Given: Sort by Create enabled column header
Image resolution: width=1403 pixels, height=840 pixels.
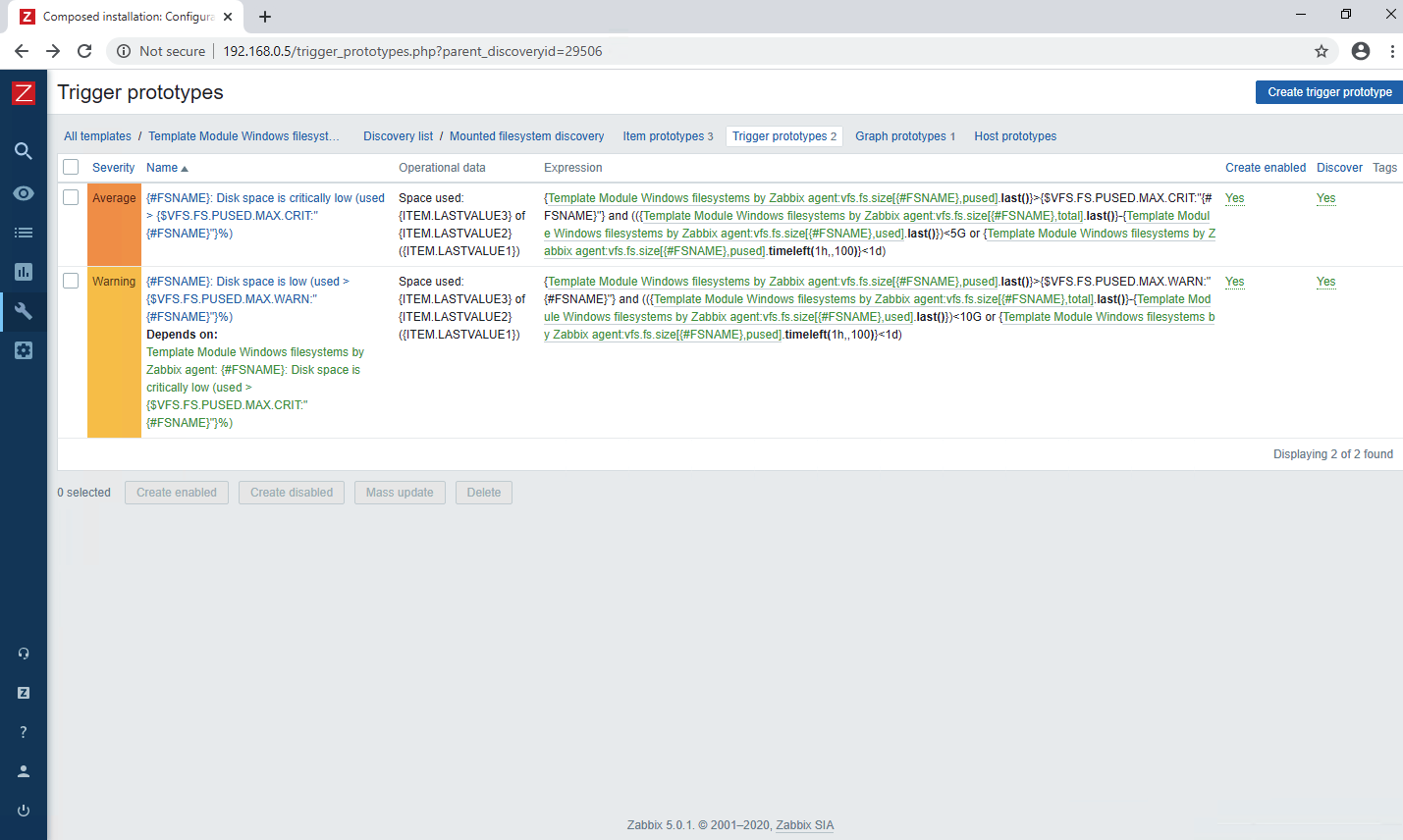Looking at the screenshot, I should pos(1266,168).
